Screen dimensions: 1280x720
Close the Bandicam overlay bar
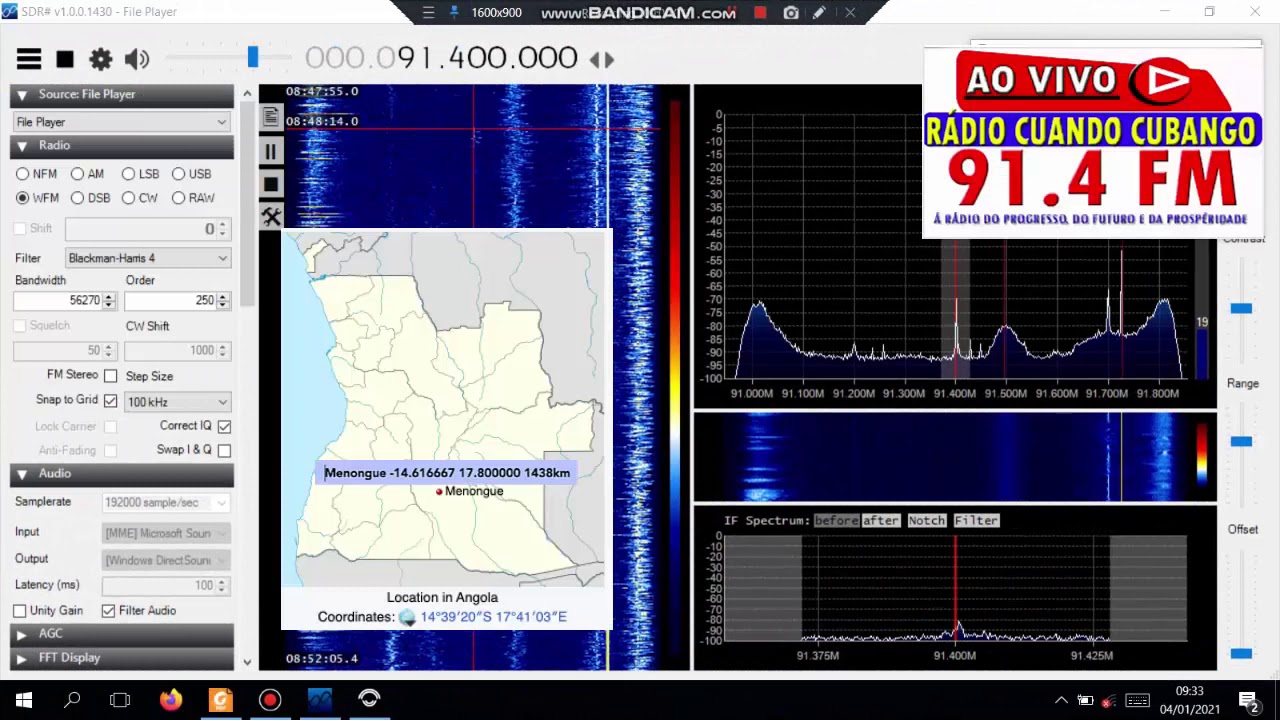point(850,13)
